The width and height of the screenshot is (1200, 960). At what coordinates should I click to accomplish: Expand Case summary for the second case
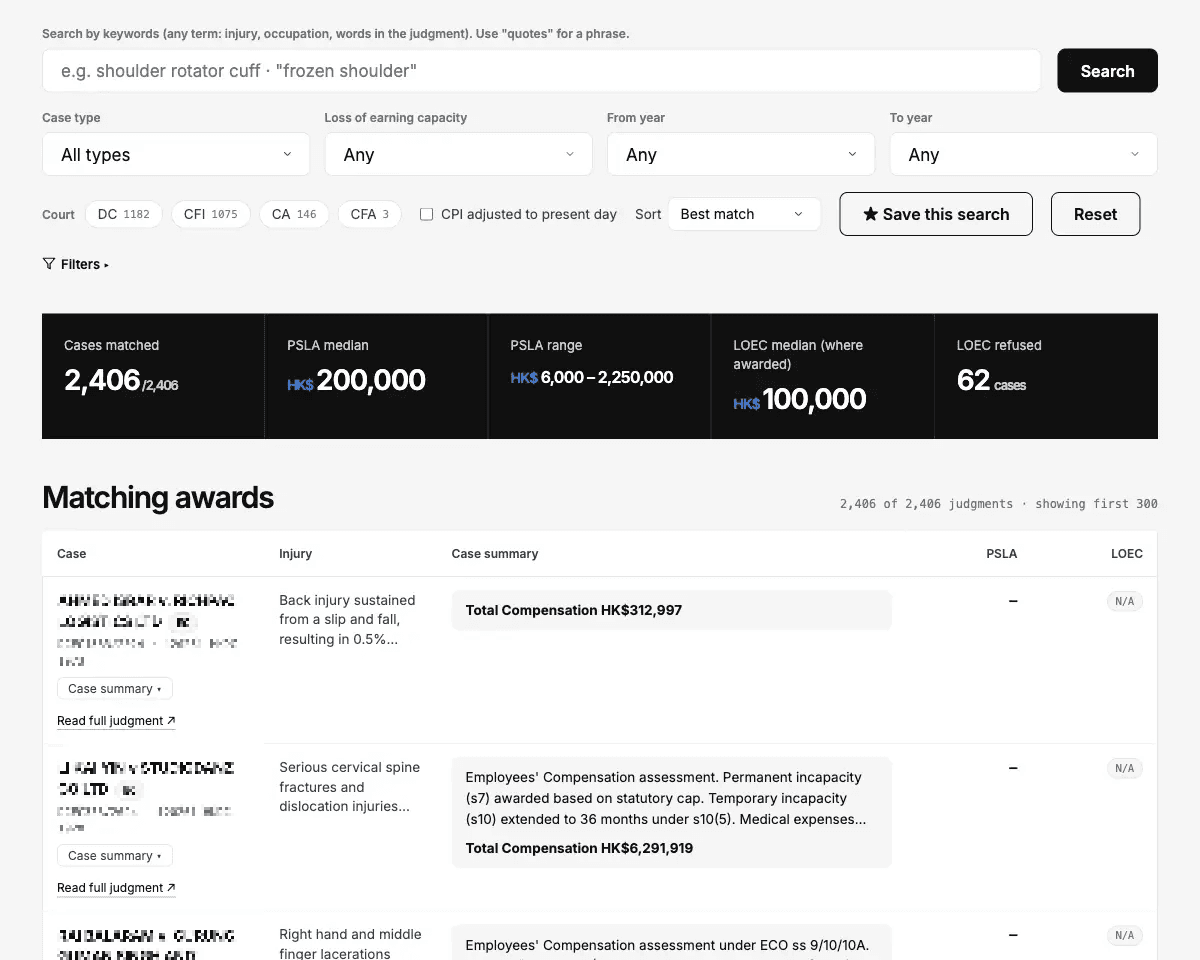click(115, 855)
